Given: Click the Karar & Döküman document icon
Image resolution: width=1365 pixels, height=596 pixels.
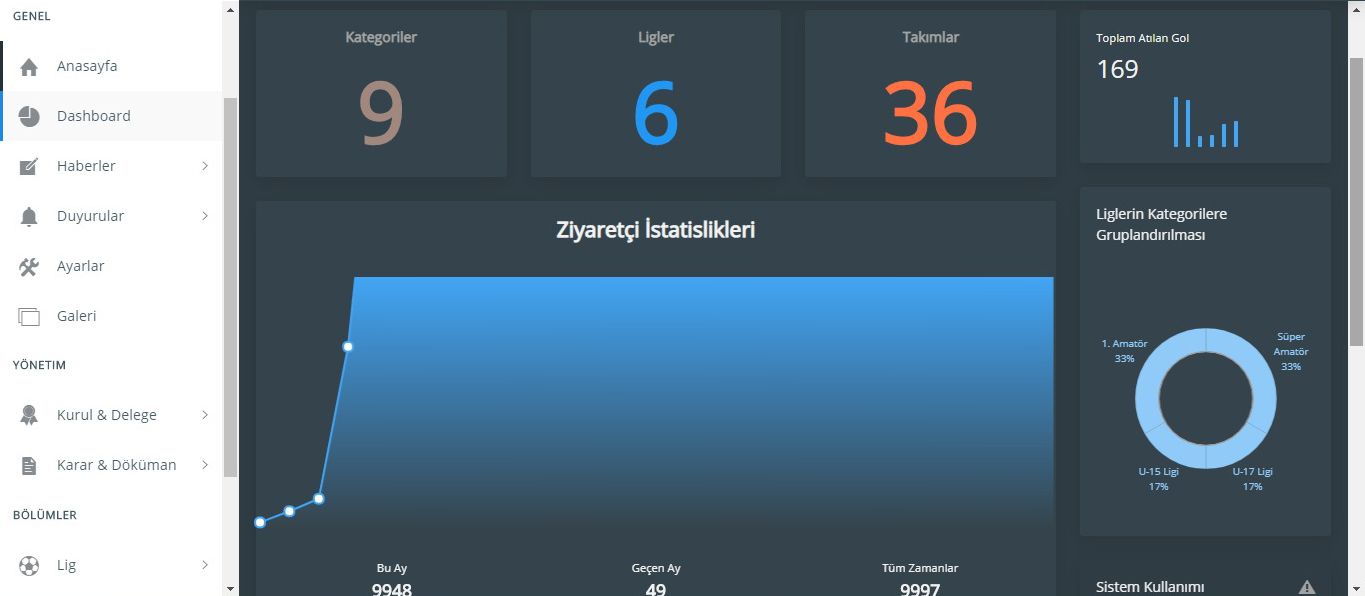Looking at the screenshot, I should [29, 466].
